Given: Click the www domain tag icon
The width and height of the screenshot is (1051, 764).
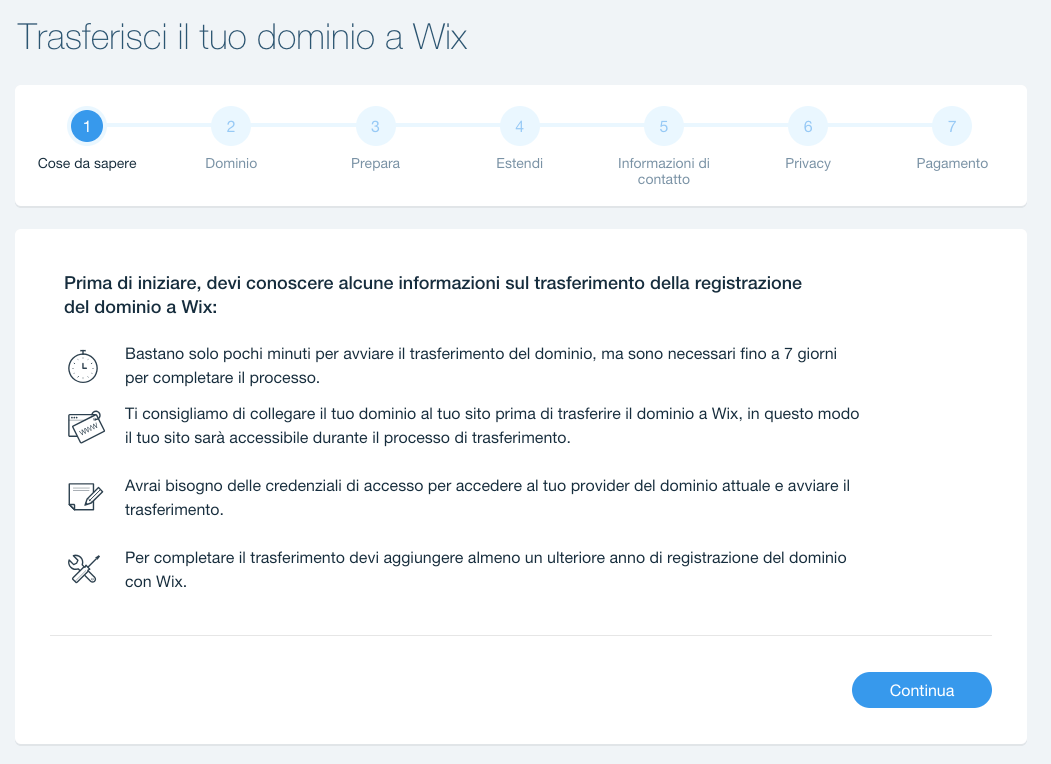Looking at the screenshot, I should click(x=86, y=427).
